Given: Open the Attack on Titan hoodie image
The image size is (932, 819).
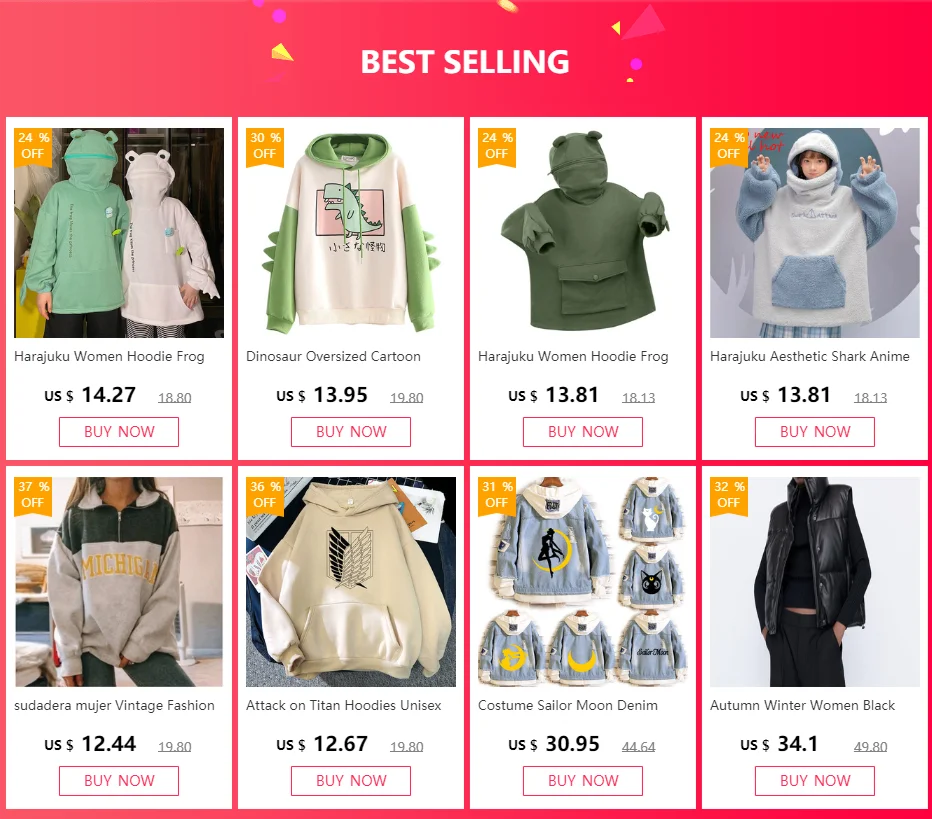Looking at the screenshot, I should (x=351, y=582).
